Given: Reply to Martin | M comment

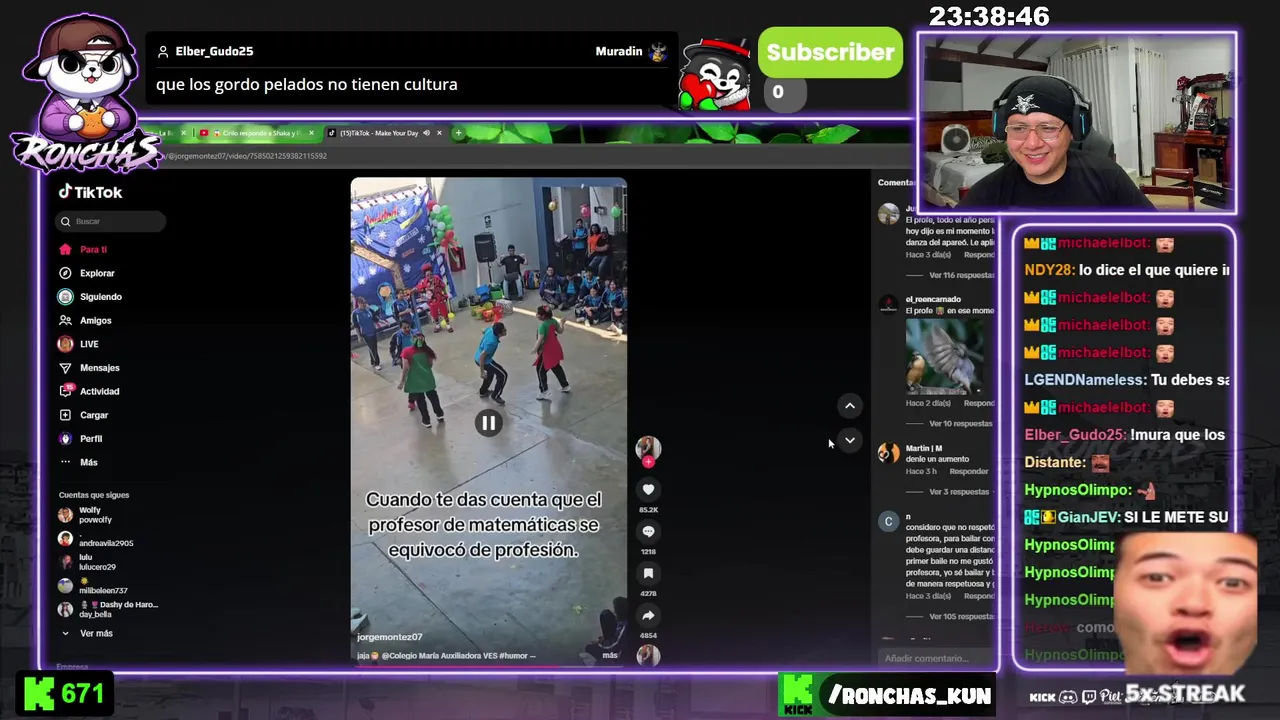Looking at the screenshot, I should pos(968,471).
